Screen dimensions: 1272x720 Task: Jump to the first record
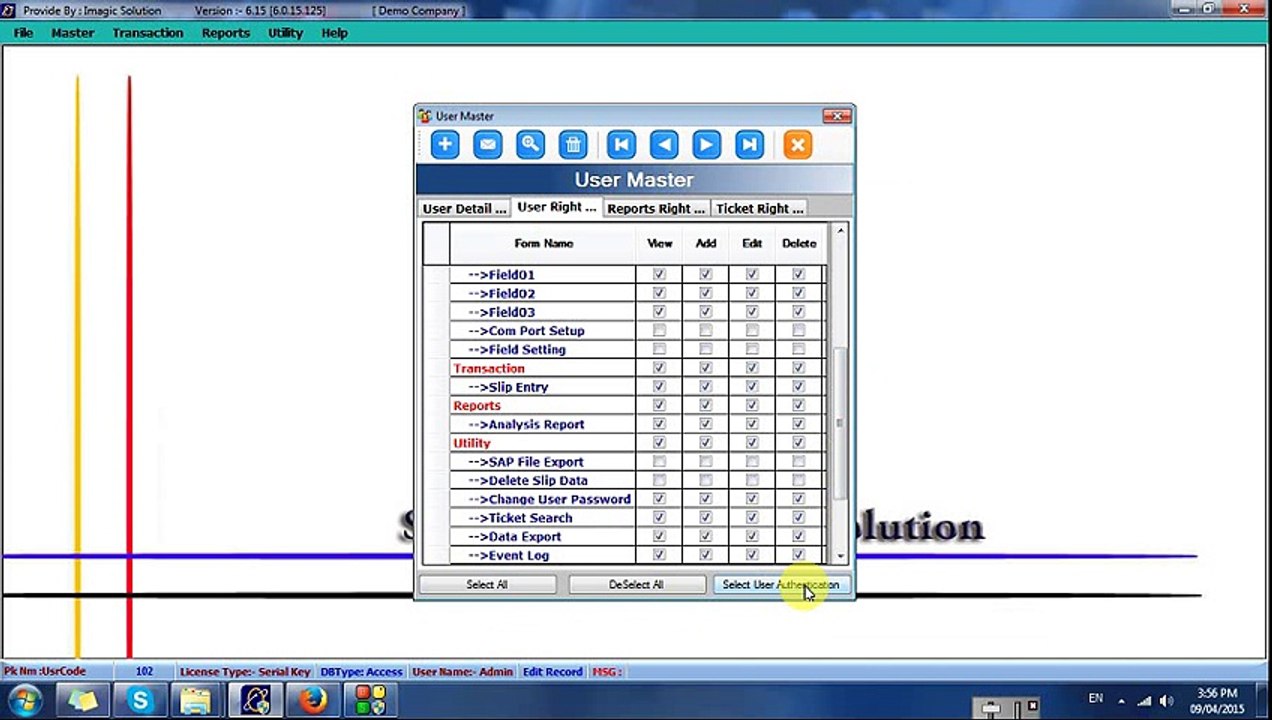pyautogui.click(x=621, y=145)
